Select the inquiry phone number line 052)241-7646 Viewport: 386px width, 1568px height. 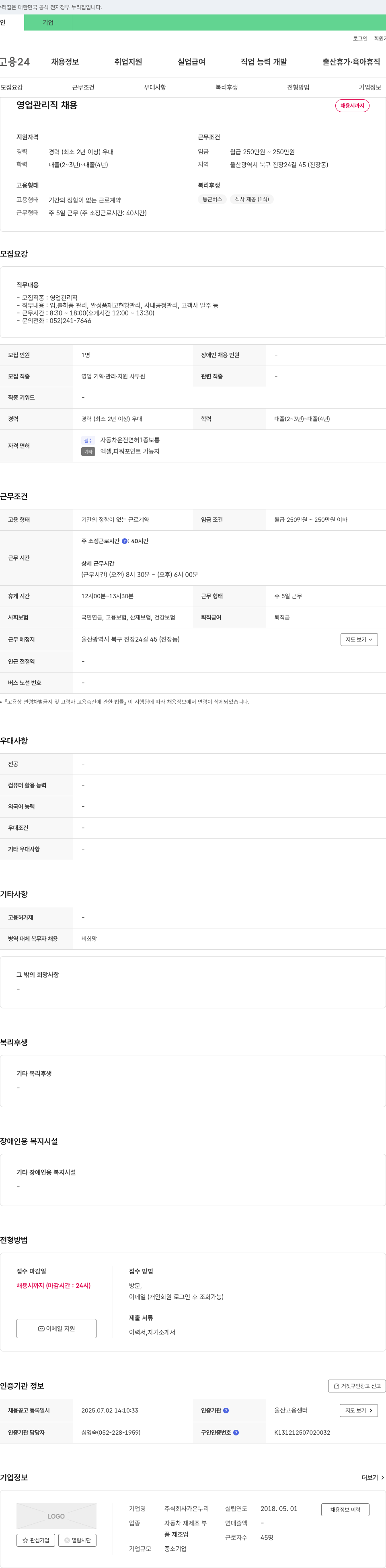pyautogui.click(x=54, y=321)
